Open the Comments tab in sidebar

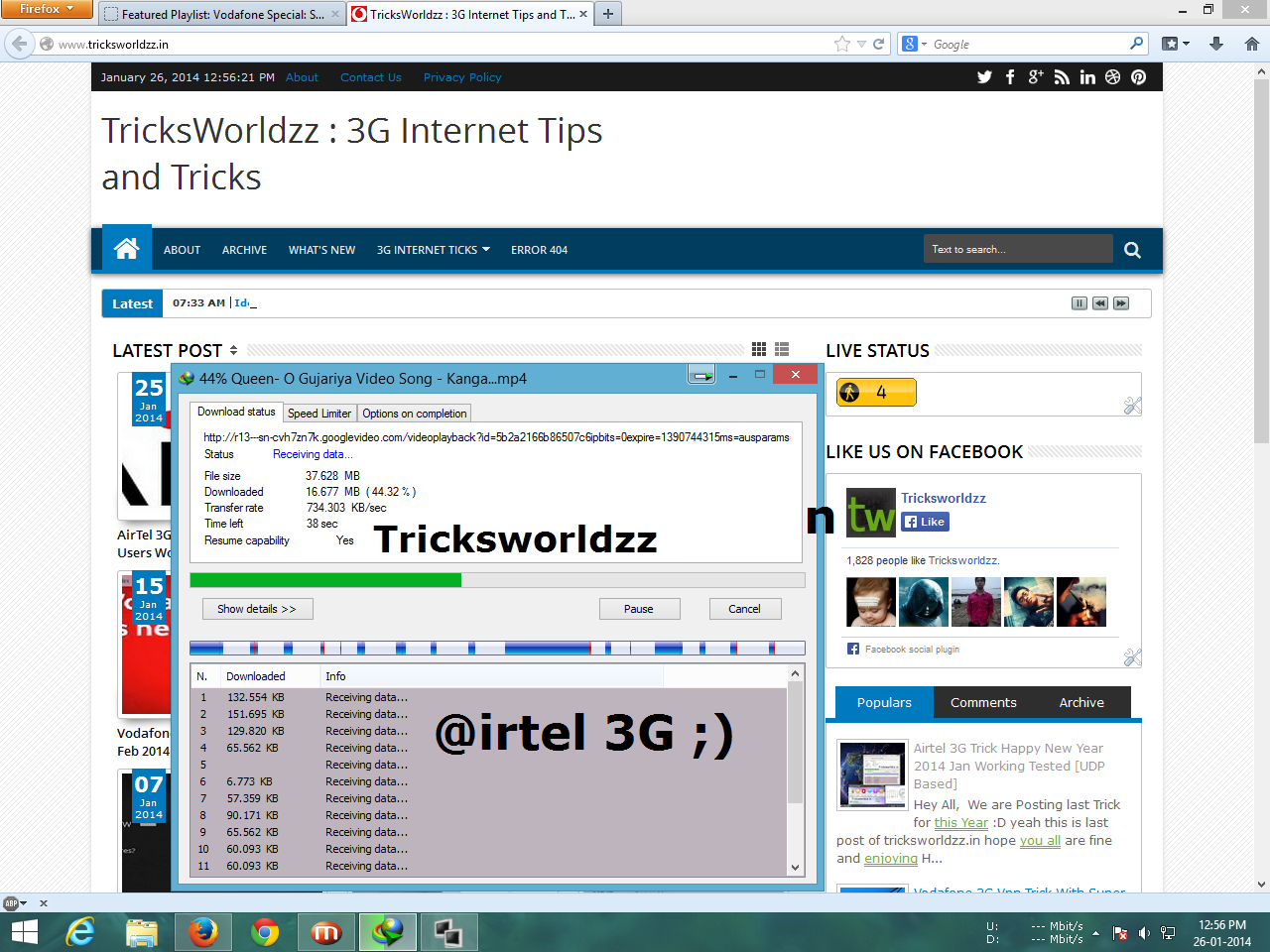[983, 702]
